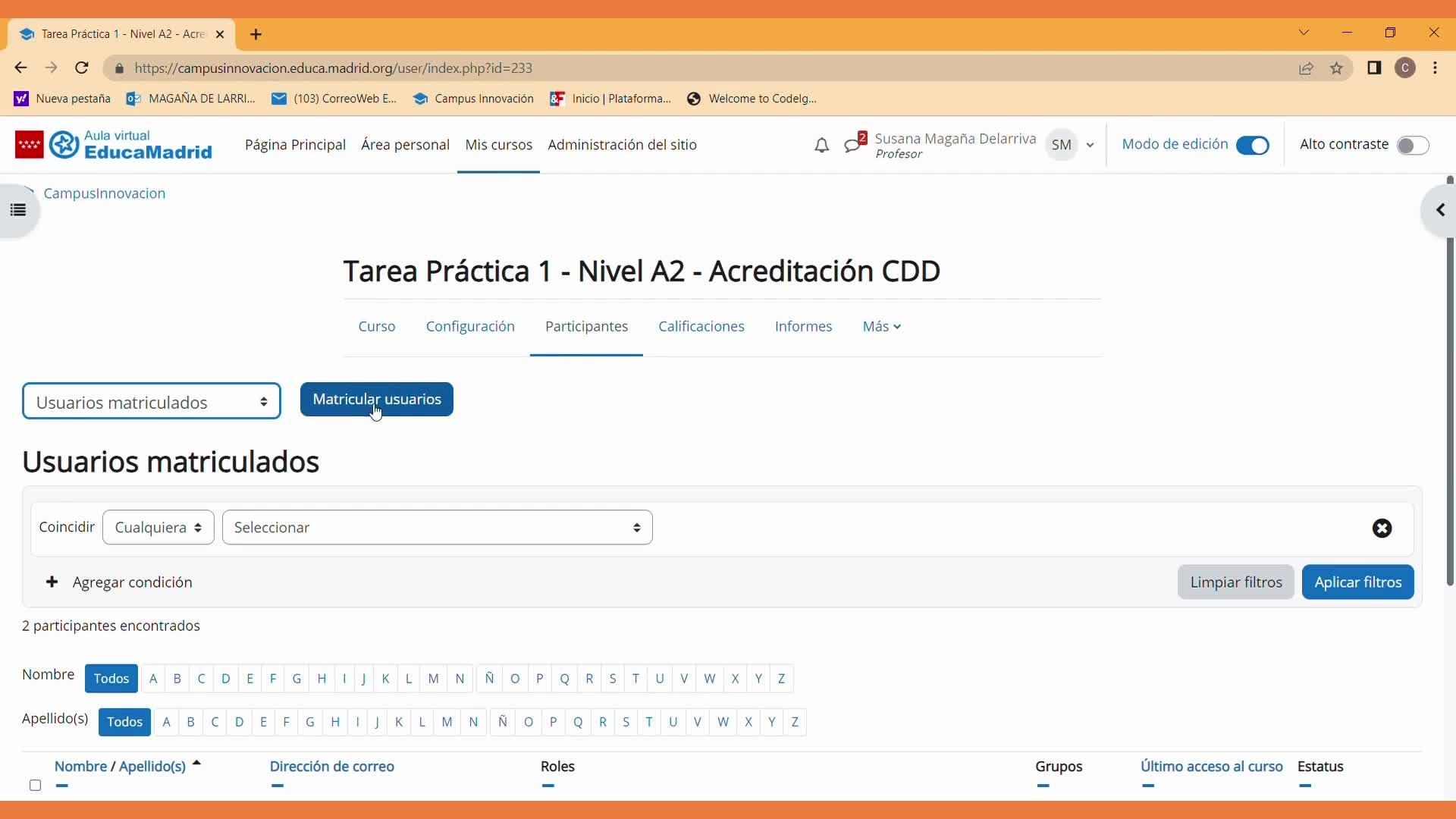Screen dimensions: 1456x819
Task: Open the Seleccionar filter dropdown
Action: (x=437, y=528)
